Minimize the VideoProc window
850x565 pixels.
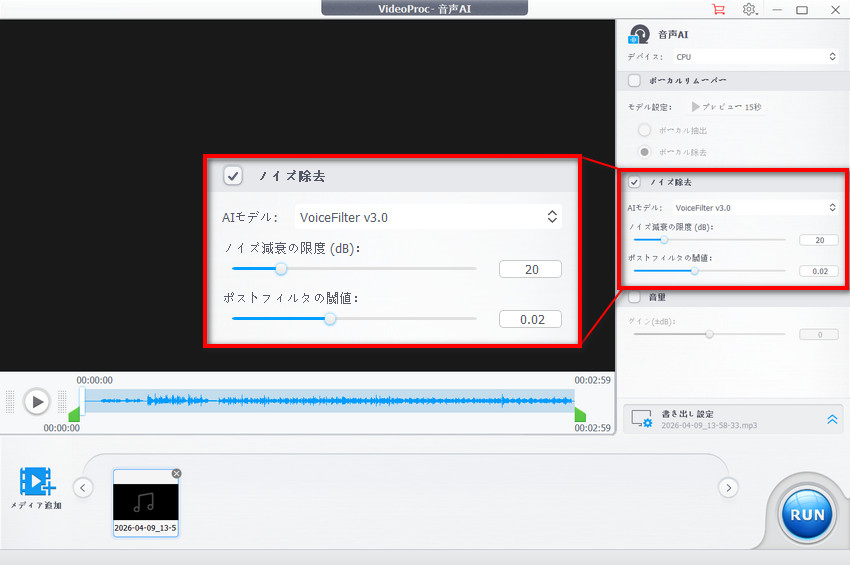[777, 10]
